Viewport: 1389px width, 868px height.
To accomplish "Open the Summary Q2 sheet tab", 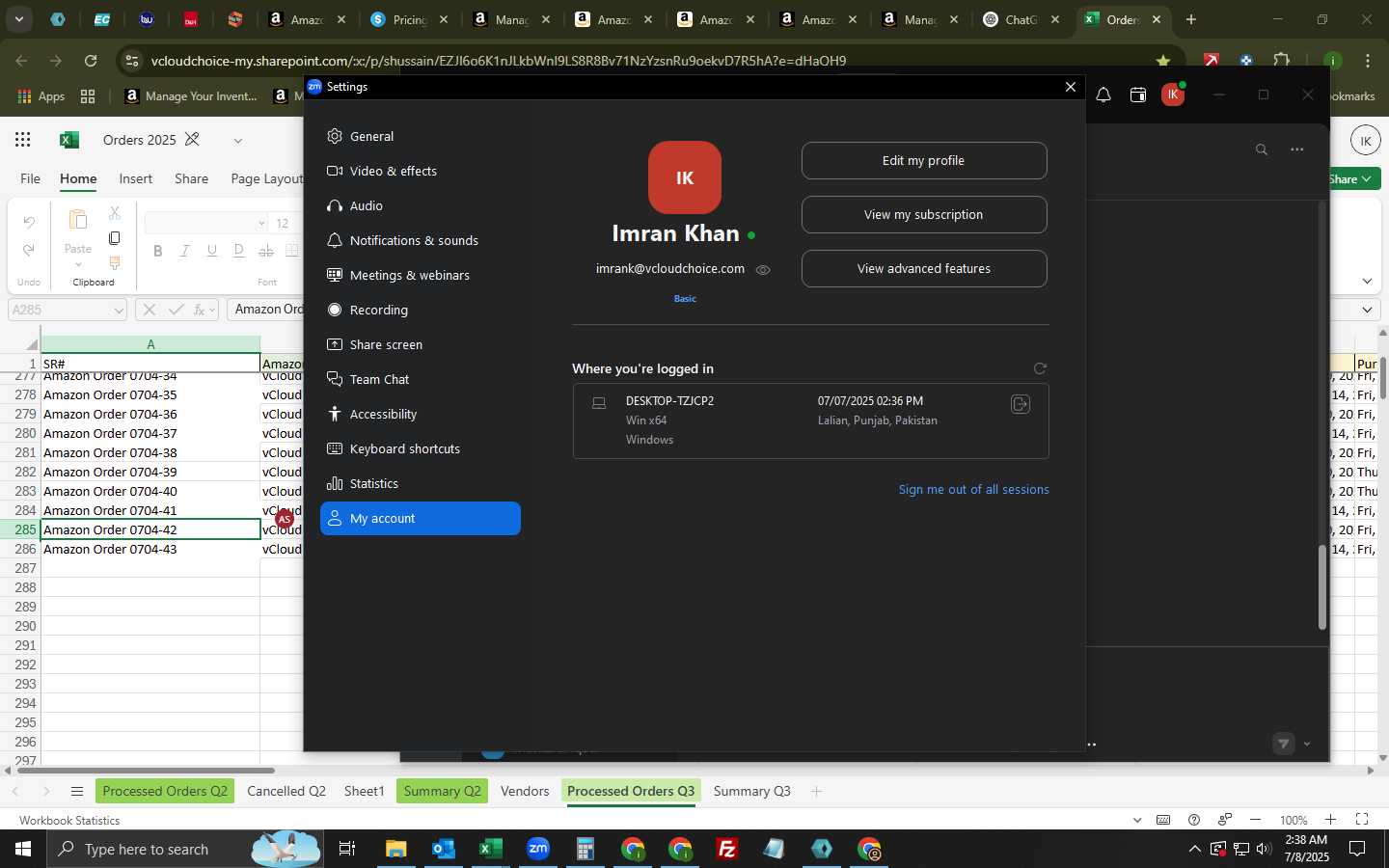I will pos(442,791).
